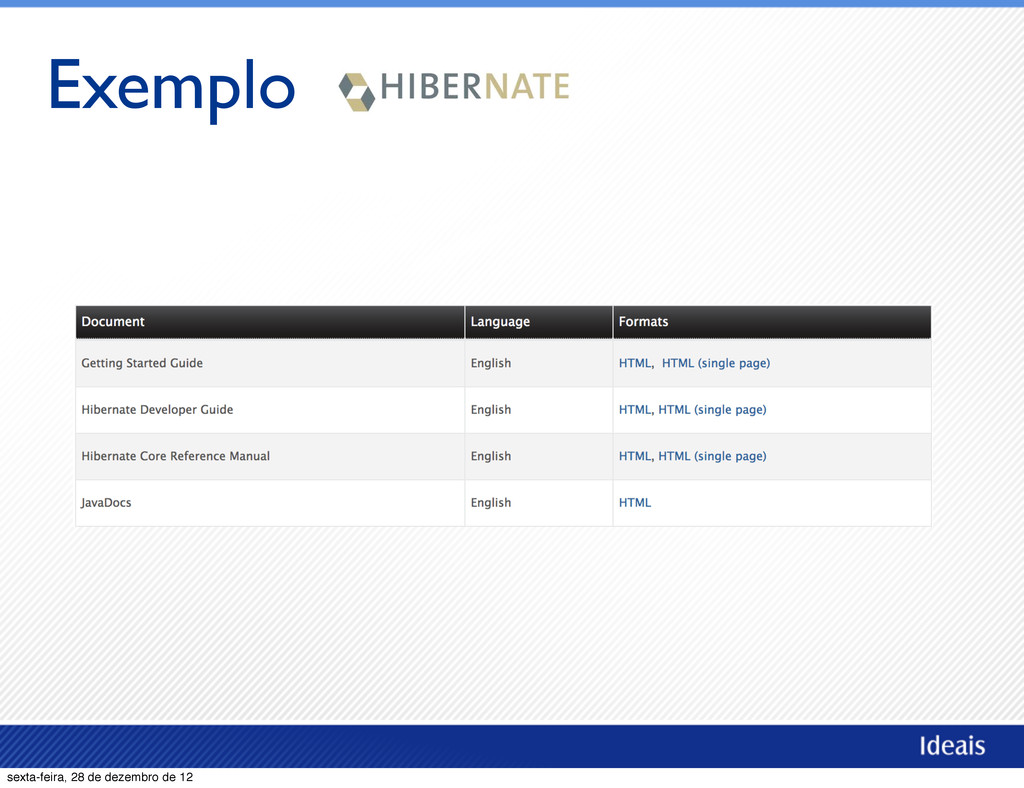This screenshot has height=788, width=1024.
Task: Click the Ideais footer logo text
Action: coord(952,746)
